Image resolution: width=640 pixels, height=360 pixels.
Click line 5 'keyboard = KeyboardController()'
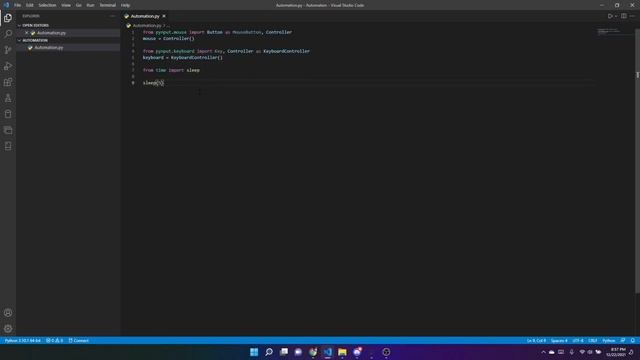click(x=182, y=58)
